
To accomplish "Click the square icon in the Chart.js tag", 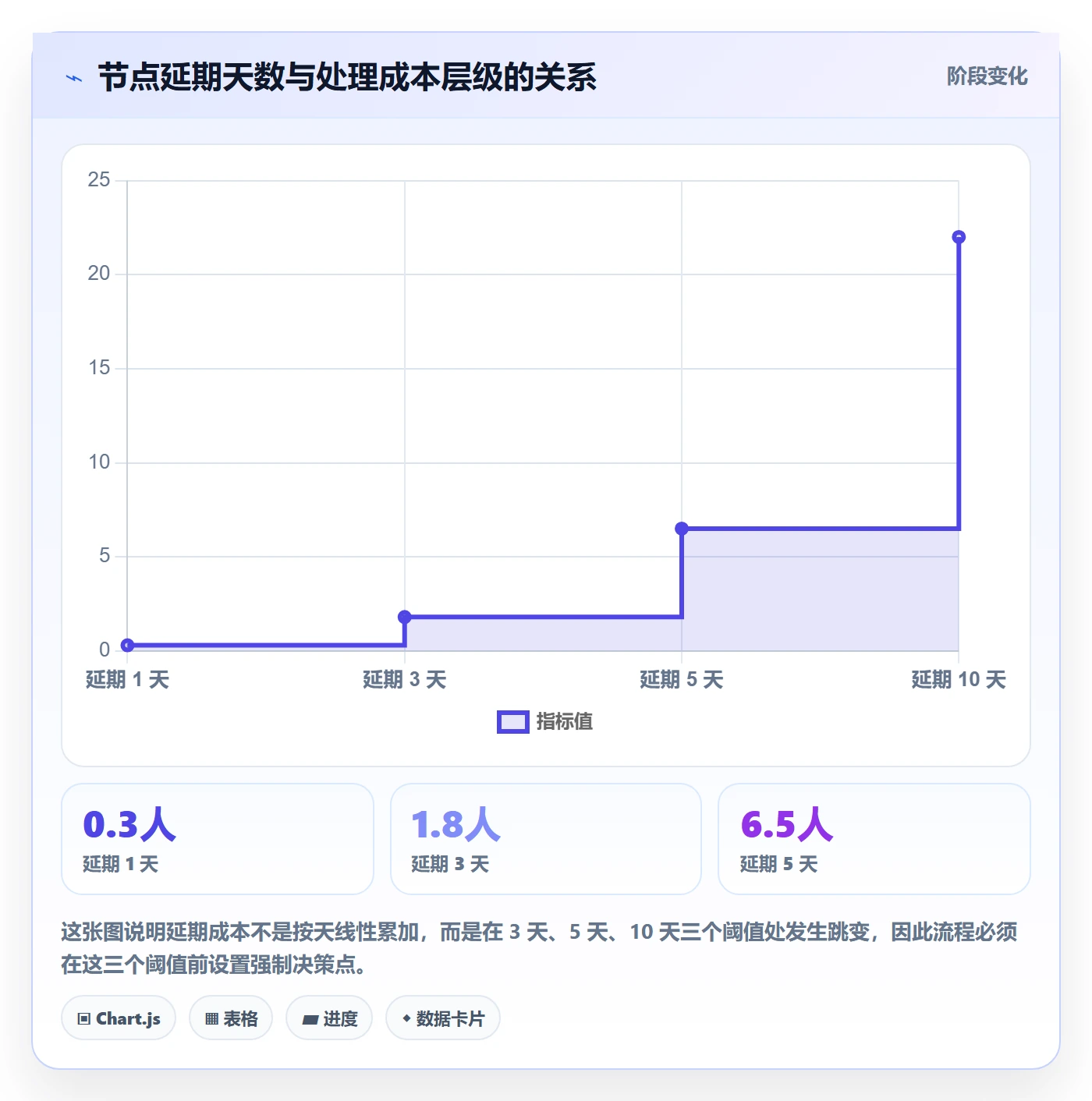I will tap(84, 1018).
